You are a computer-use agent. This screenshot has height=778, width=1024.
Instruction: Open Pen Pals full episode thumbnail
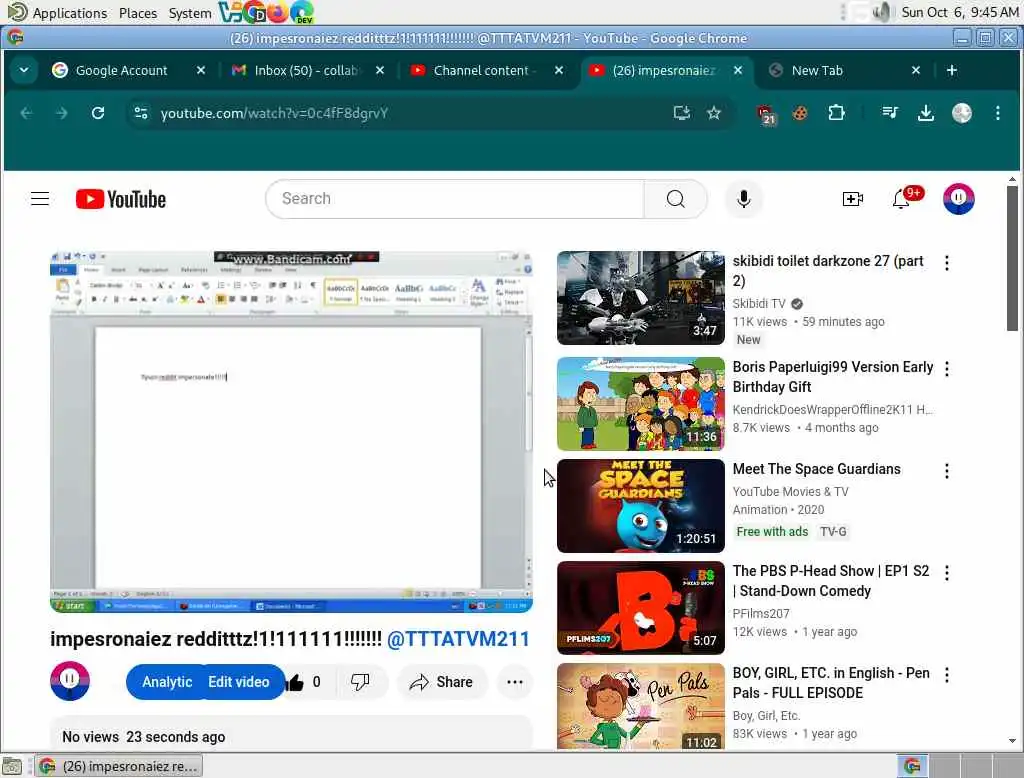coord(641,707)
